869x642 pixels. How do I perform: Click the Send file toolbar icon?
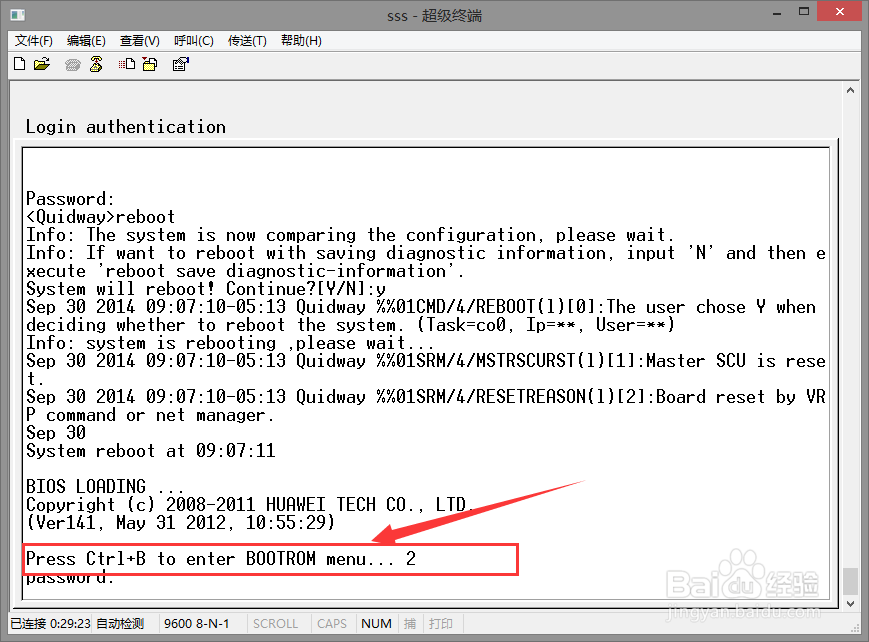tap(127, 65)
